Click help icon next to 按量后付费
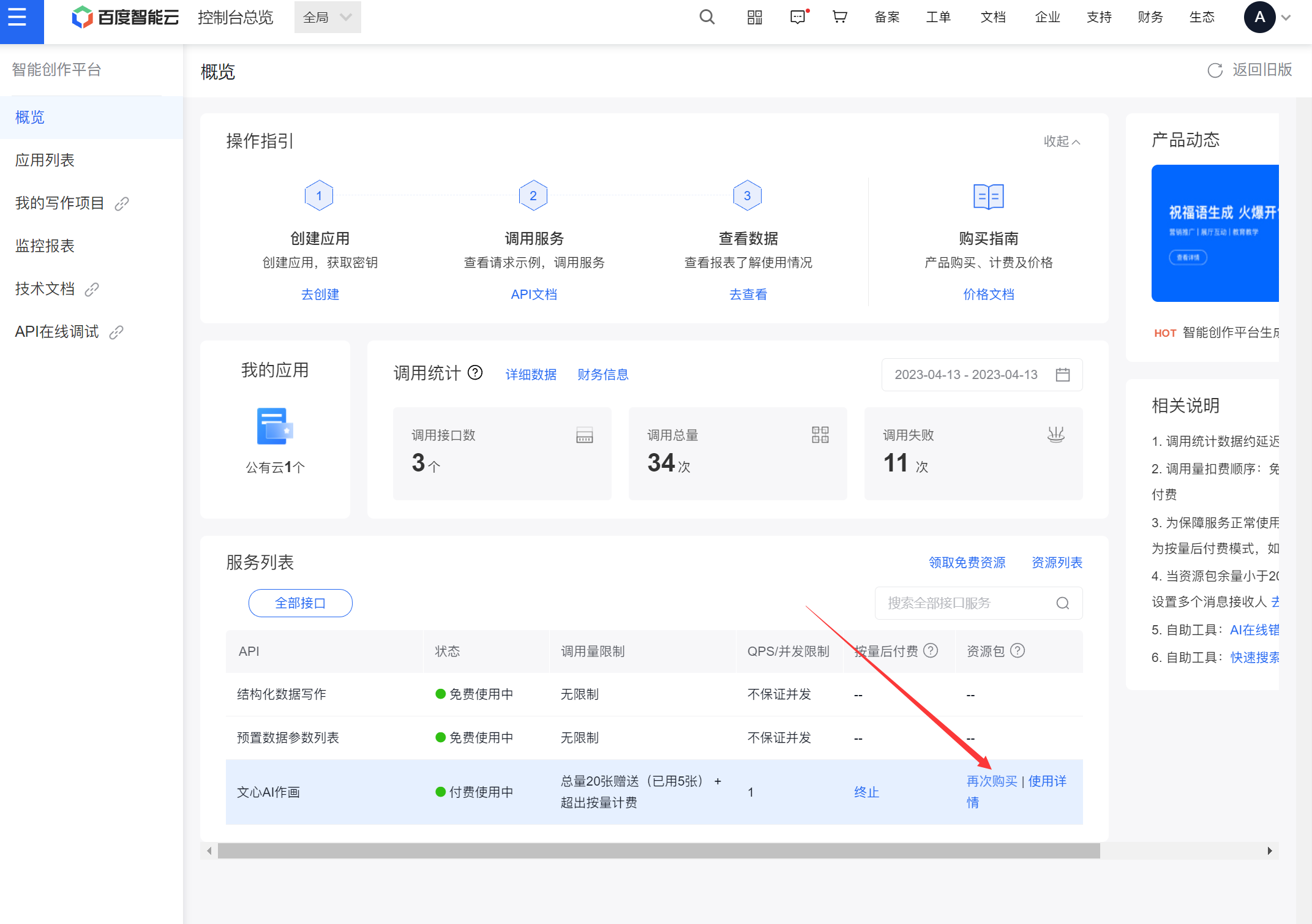 [x=931, y=650]
